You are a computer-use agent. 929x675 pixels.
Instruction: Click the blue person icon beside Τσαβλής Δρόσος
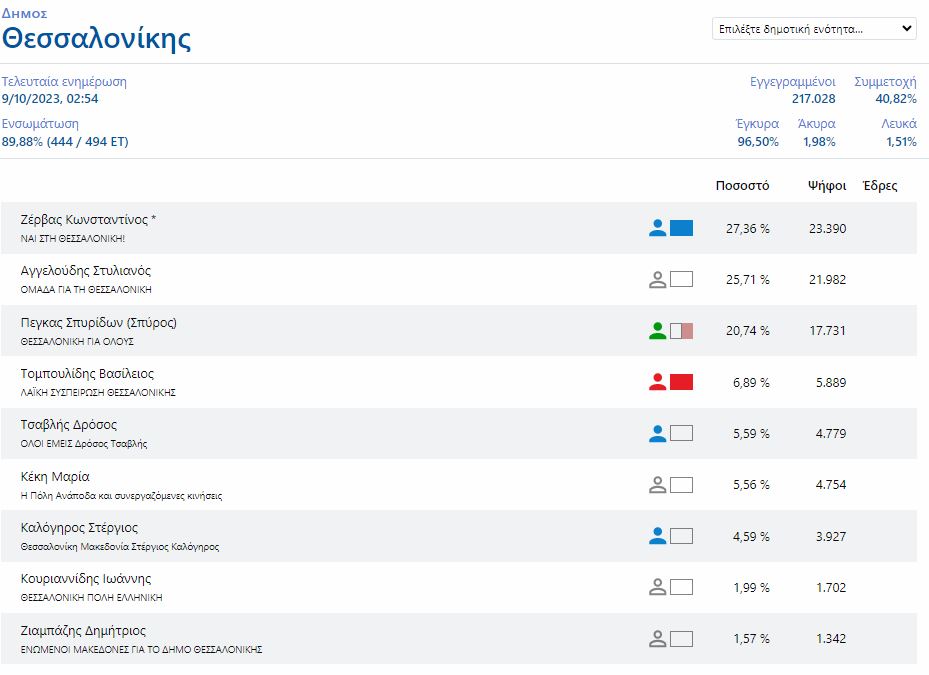[x=657, y=434]
